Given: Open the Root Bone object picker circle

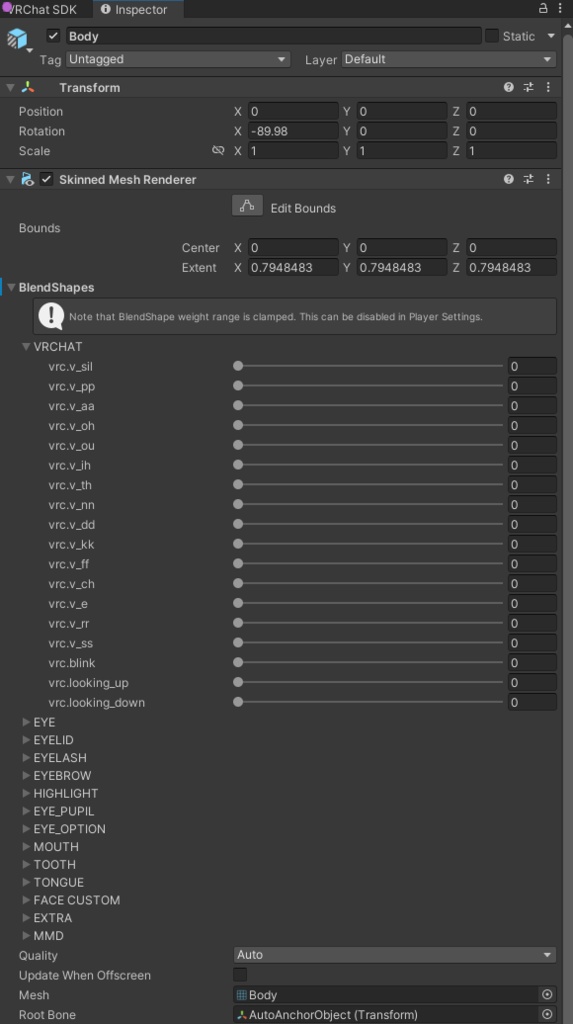Looking at the screenshot, I should pyautogui.click(x=548, y=1014).
